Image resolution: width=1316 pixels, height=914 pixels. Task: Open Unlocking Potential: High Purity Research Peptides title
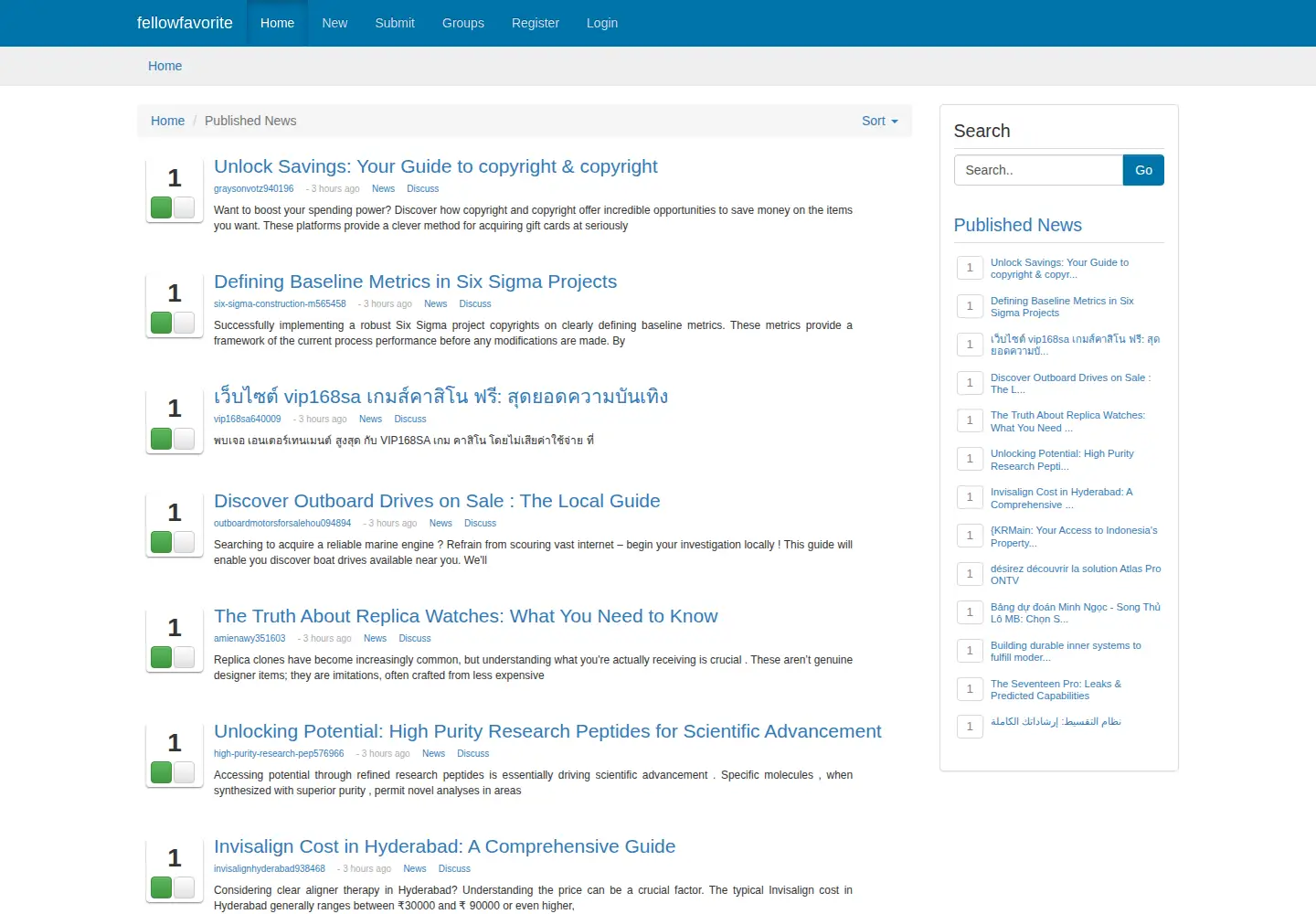[547, 731]
